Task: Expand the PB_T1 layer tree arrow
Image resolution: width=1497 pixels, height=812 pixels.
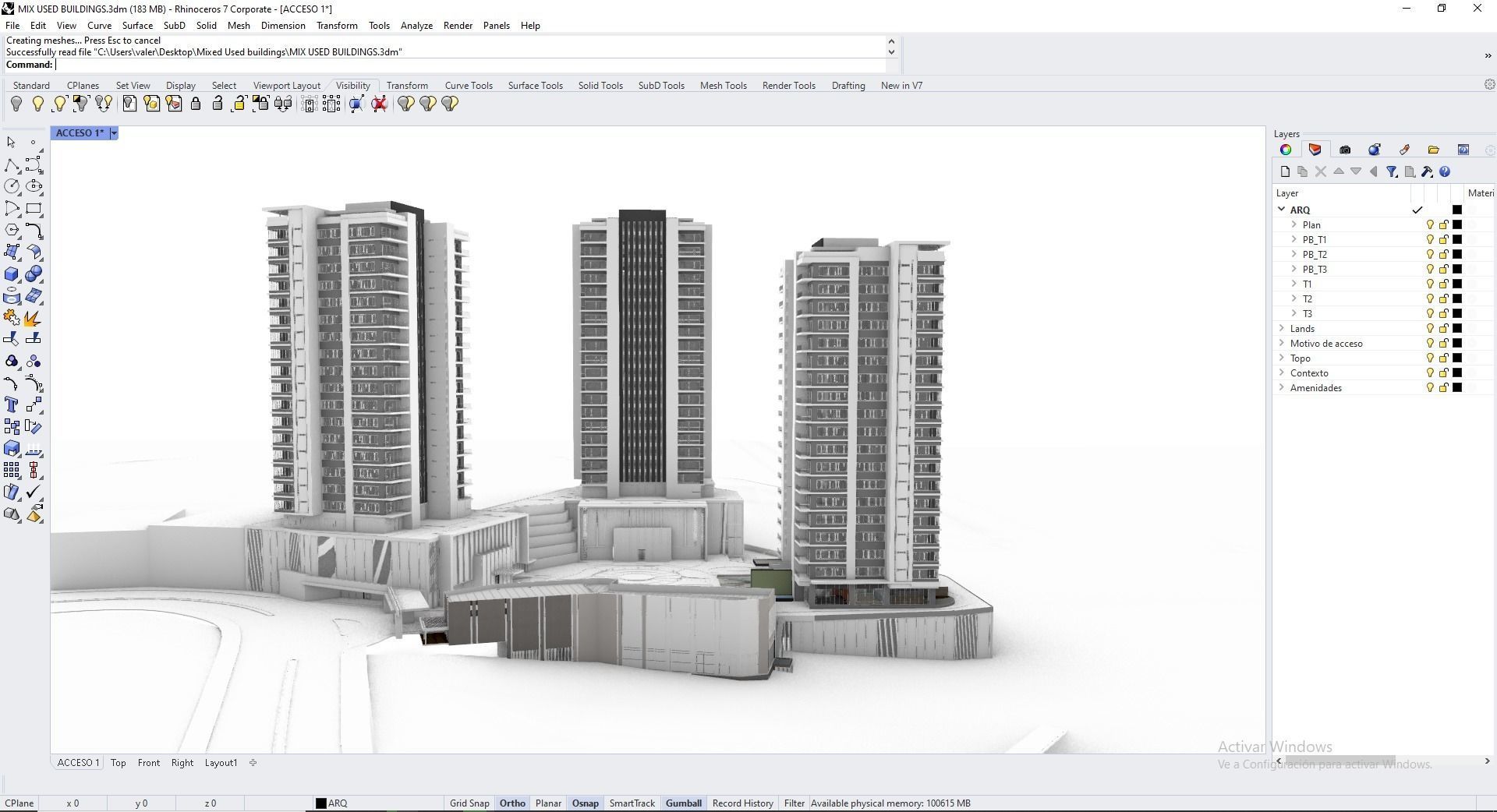Action: pos(1294,239)
